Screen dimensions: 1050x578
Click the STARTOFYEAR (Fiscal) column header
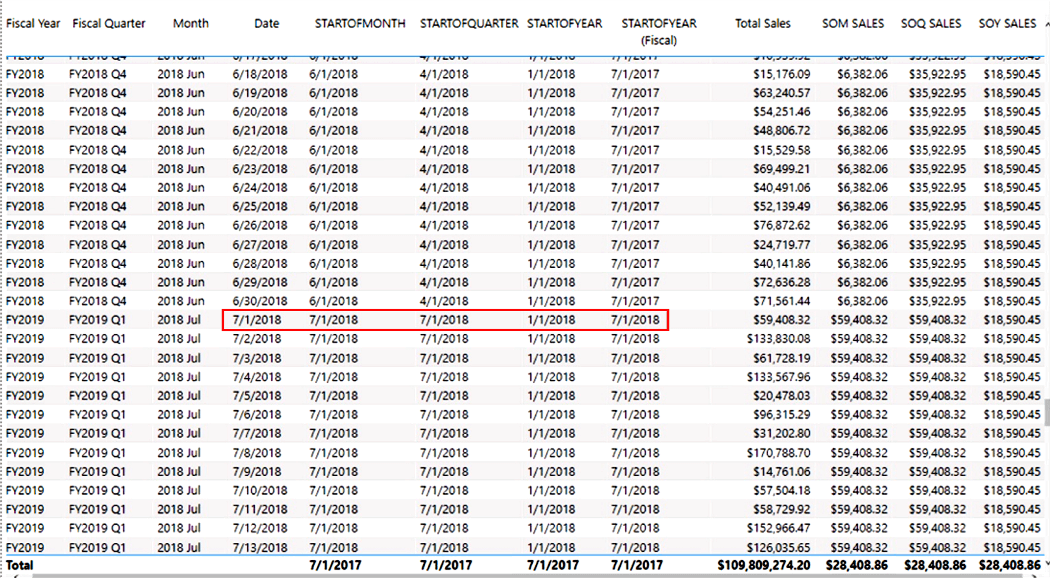pos(659,31)
